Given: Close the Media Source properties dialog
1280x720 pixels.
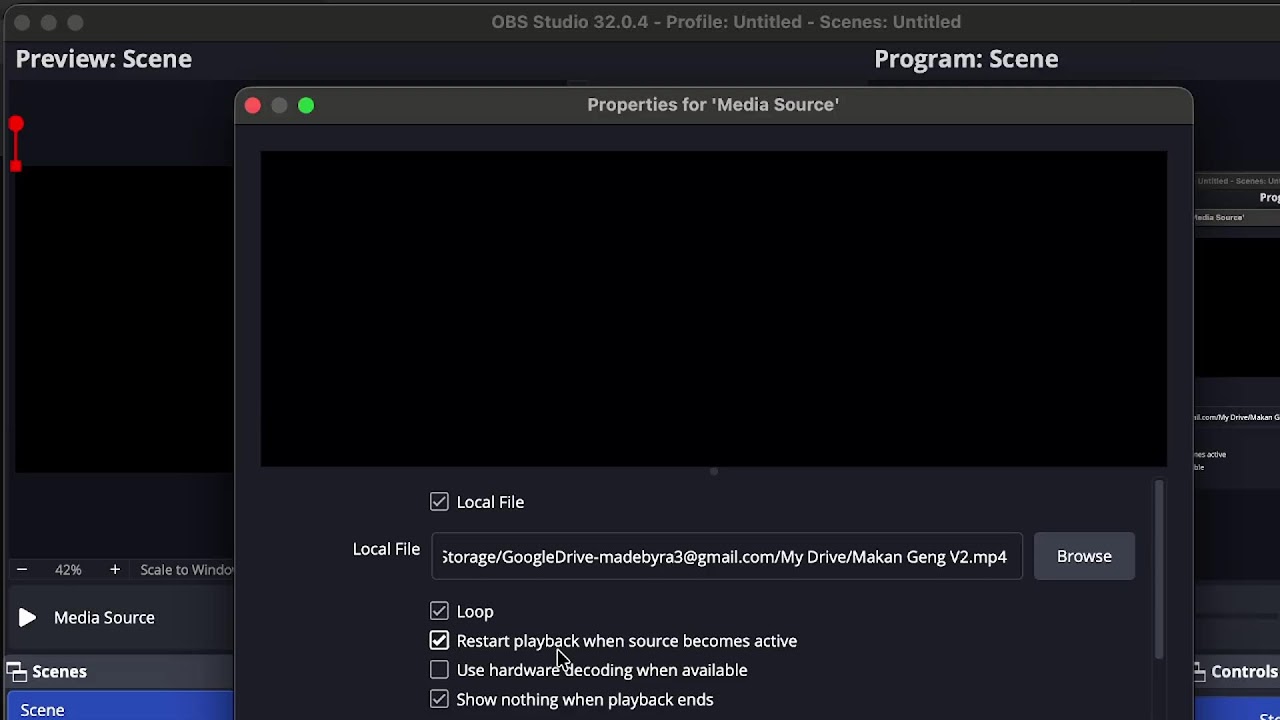Looking at the screenshot, I should pyautogui.click(x=253, y=105).
